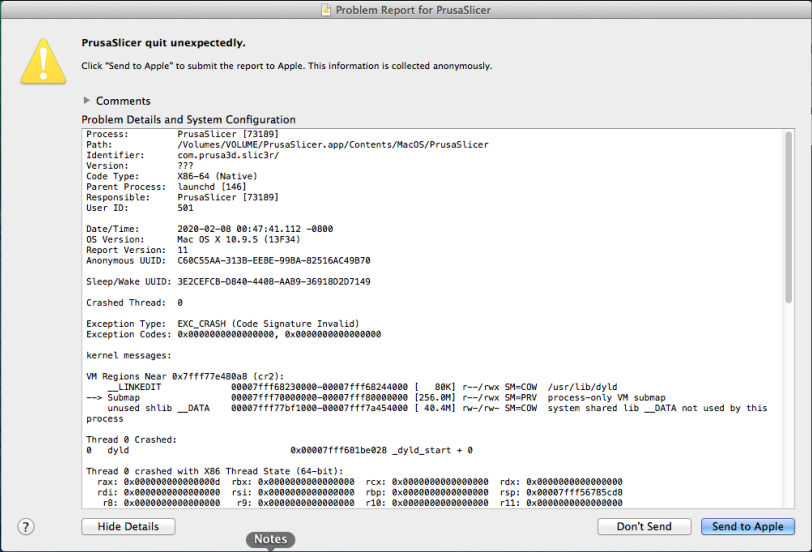
Task: Click the 'Parent Process: launchd [146]' line
Action: coord(166,187)
